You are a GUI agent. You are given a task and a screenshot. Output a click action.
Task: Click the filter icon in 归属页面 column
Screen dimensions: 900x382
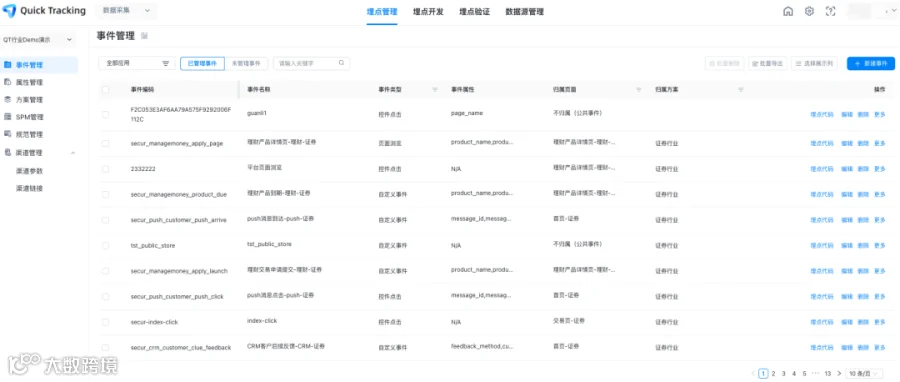pyautogui.click(x=638, y=89)
